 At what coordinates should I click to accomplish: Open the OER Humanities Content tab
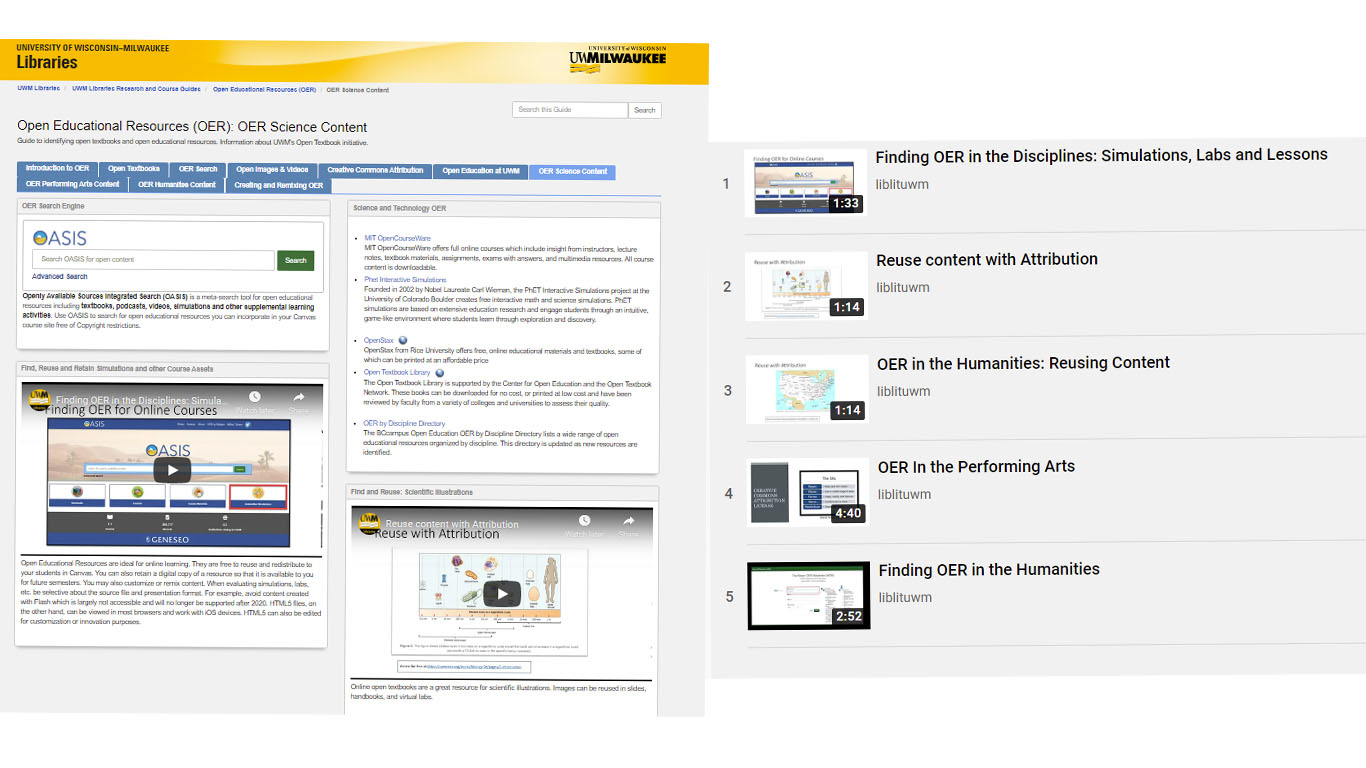(x=177, y=184)
